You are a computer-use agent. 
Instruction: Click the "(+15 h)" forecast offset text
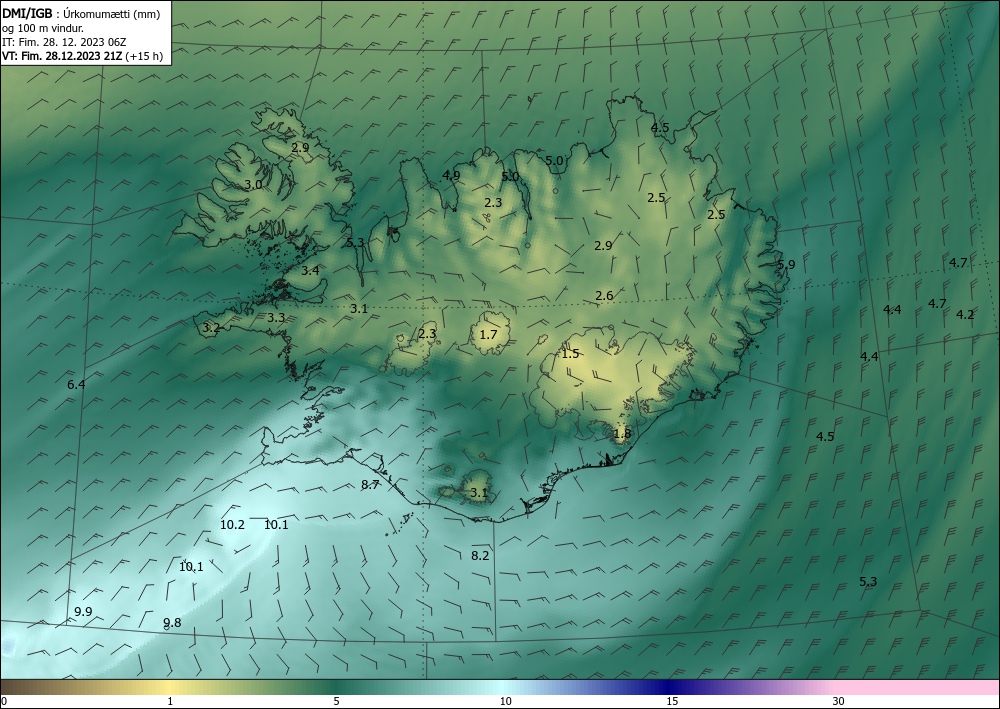point(144,56)
